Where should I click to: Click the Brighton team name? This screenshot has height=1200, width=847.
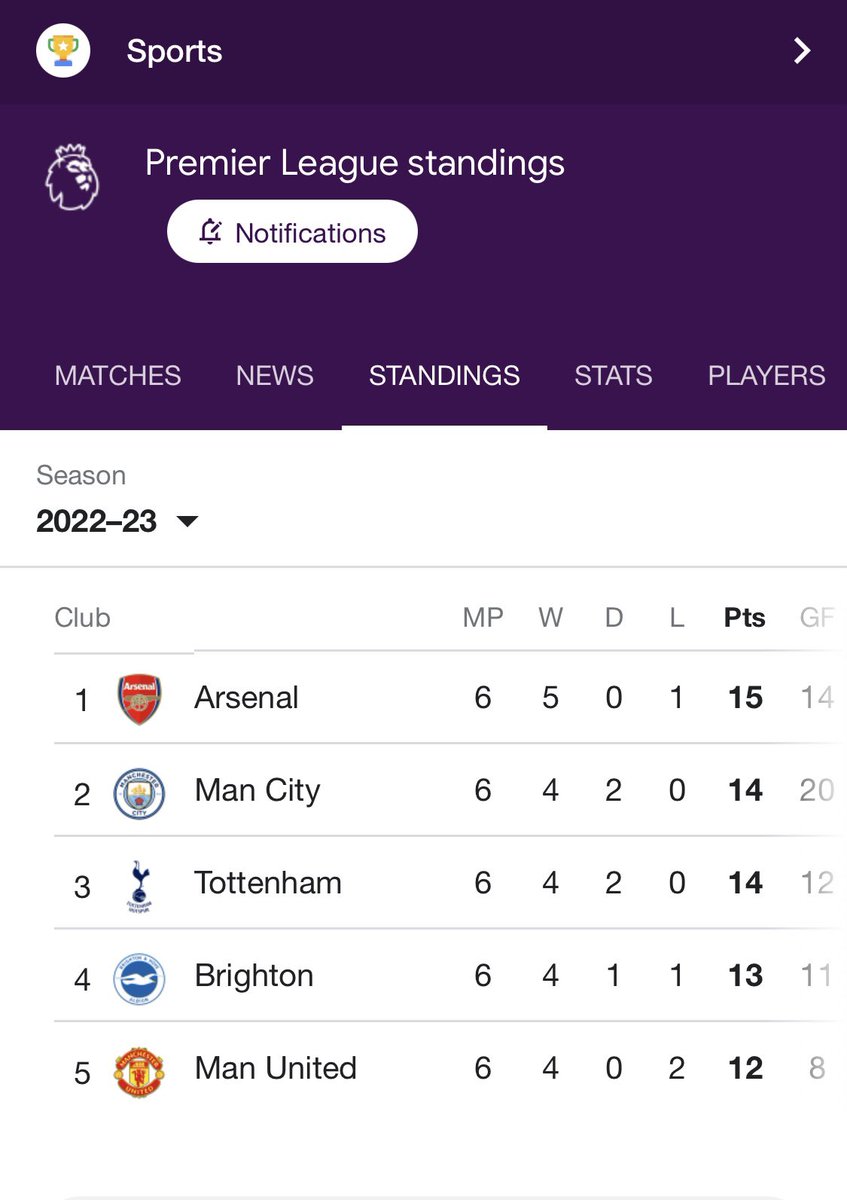254,976
